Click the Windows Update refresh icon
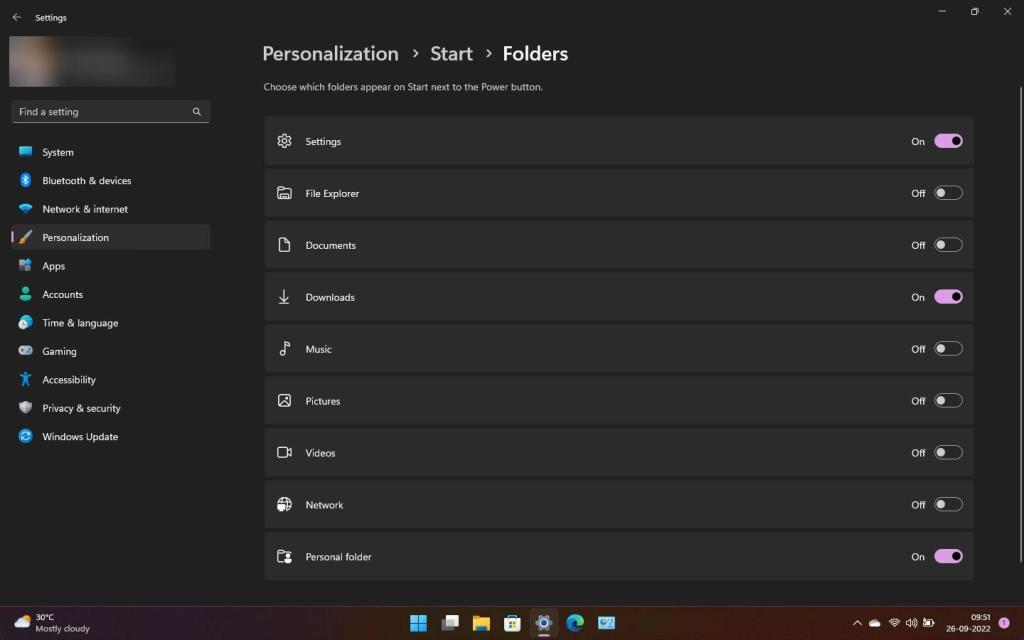The height and width of the screenshot is (640, 1024). tap(25, 436)
